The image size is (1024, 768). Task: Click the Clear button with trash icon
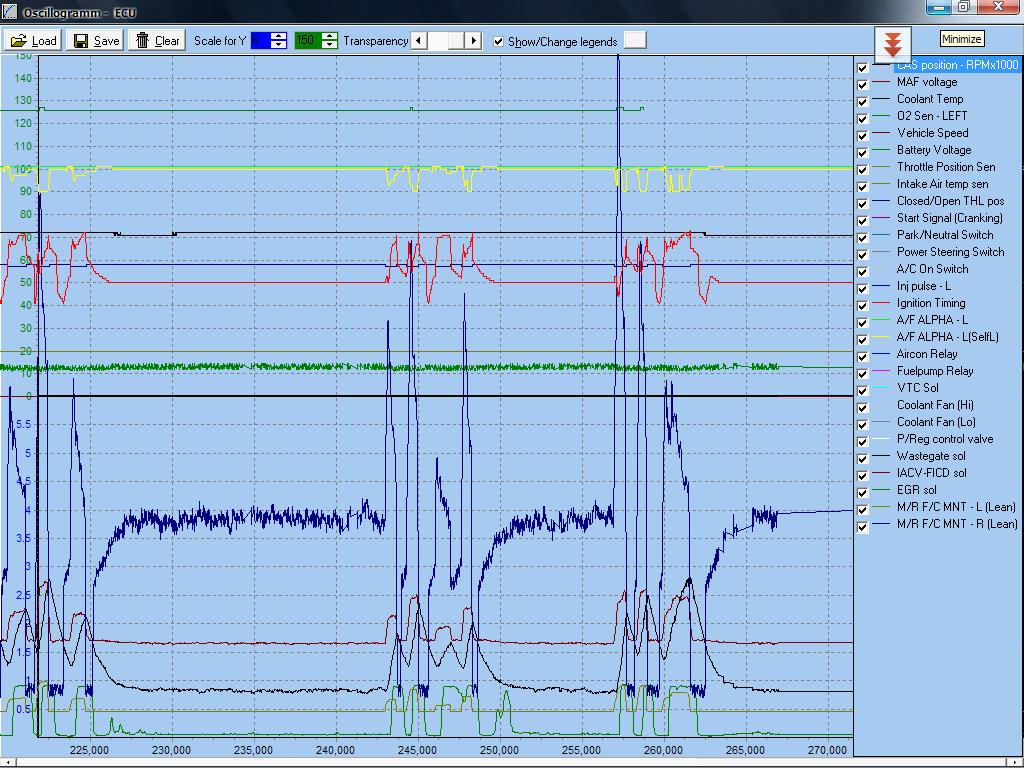point(157,41)
